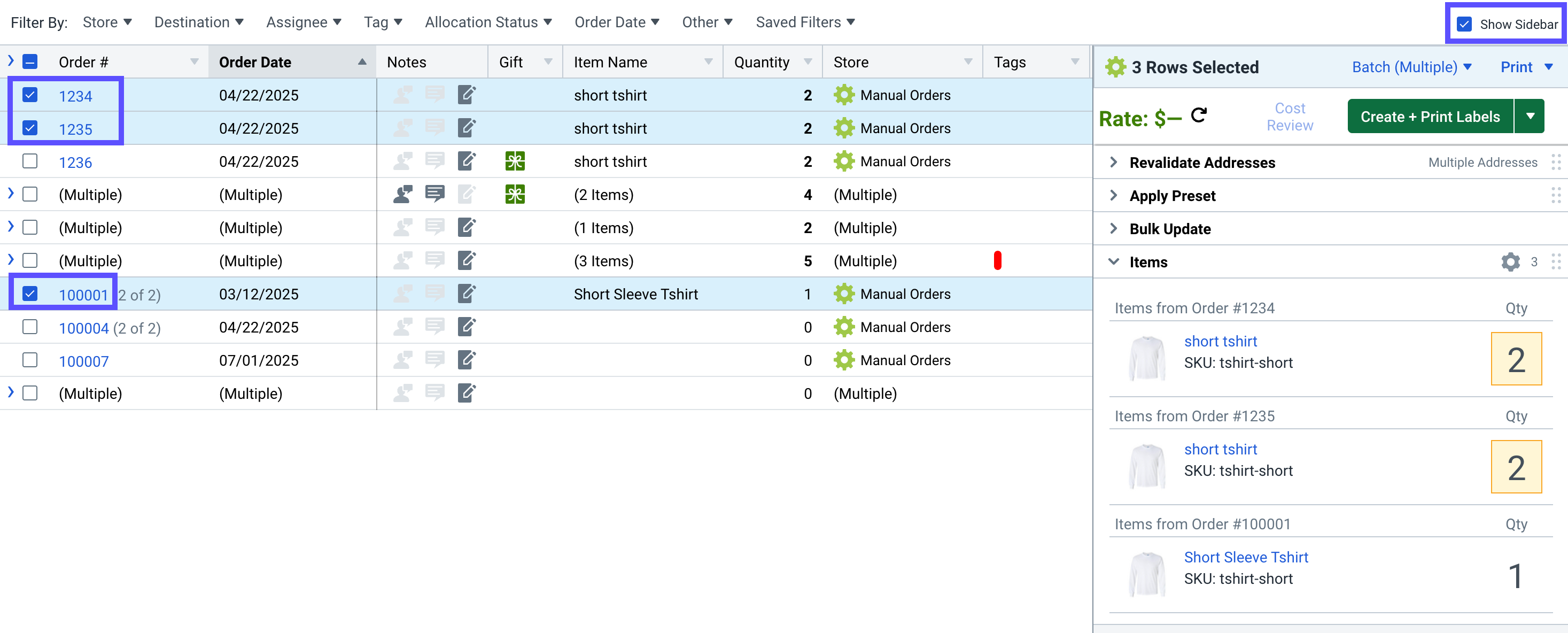Click the Manual Orders gear icon on order 1235
The image size is (1568, 633).
pyautogui.click(x=844, y=128)
